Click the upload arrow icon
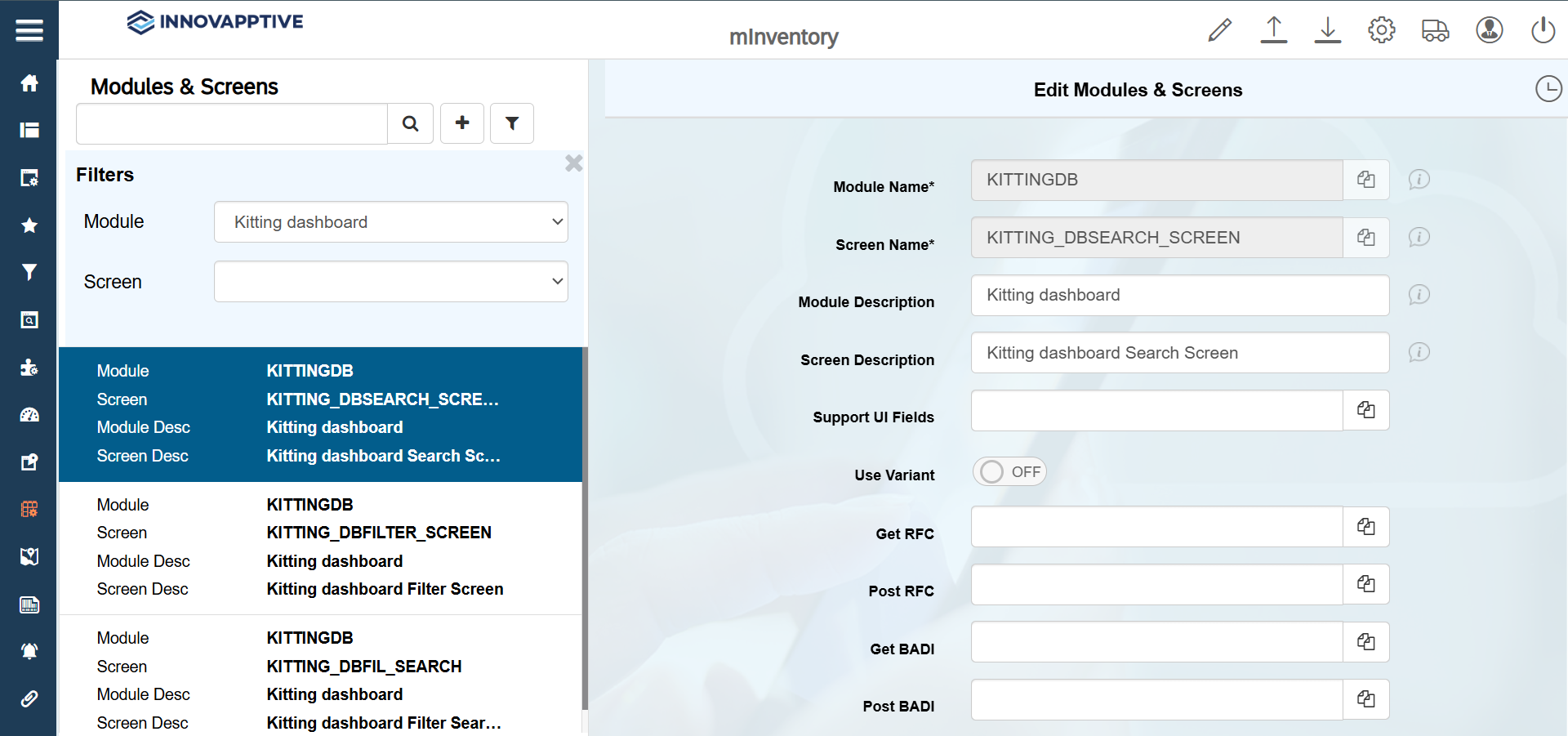This screenshot has width=1568, height=736. click(1274, 30)
